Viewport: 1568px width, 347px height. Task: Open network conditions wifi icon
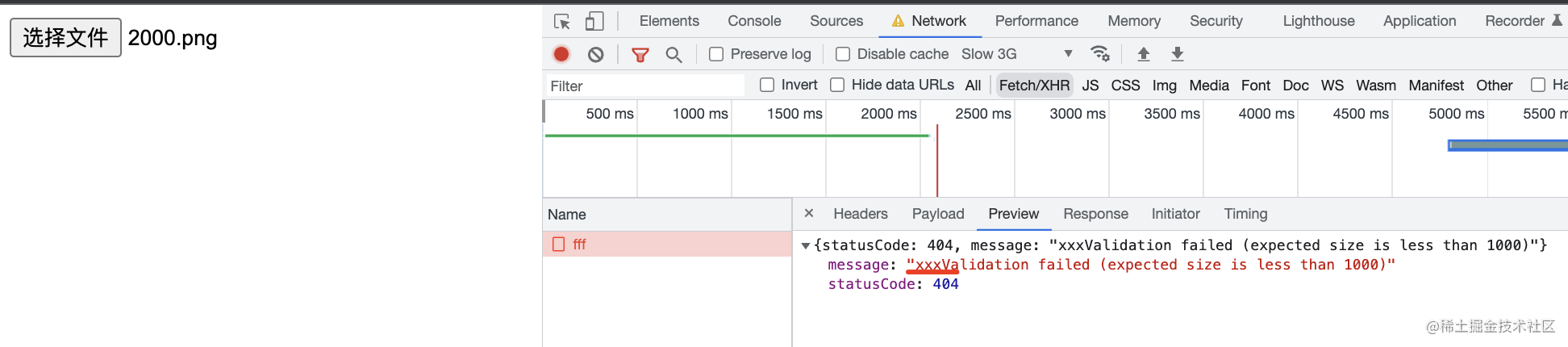[1100, 54]
